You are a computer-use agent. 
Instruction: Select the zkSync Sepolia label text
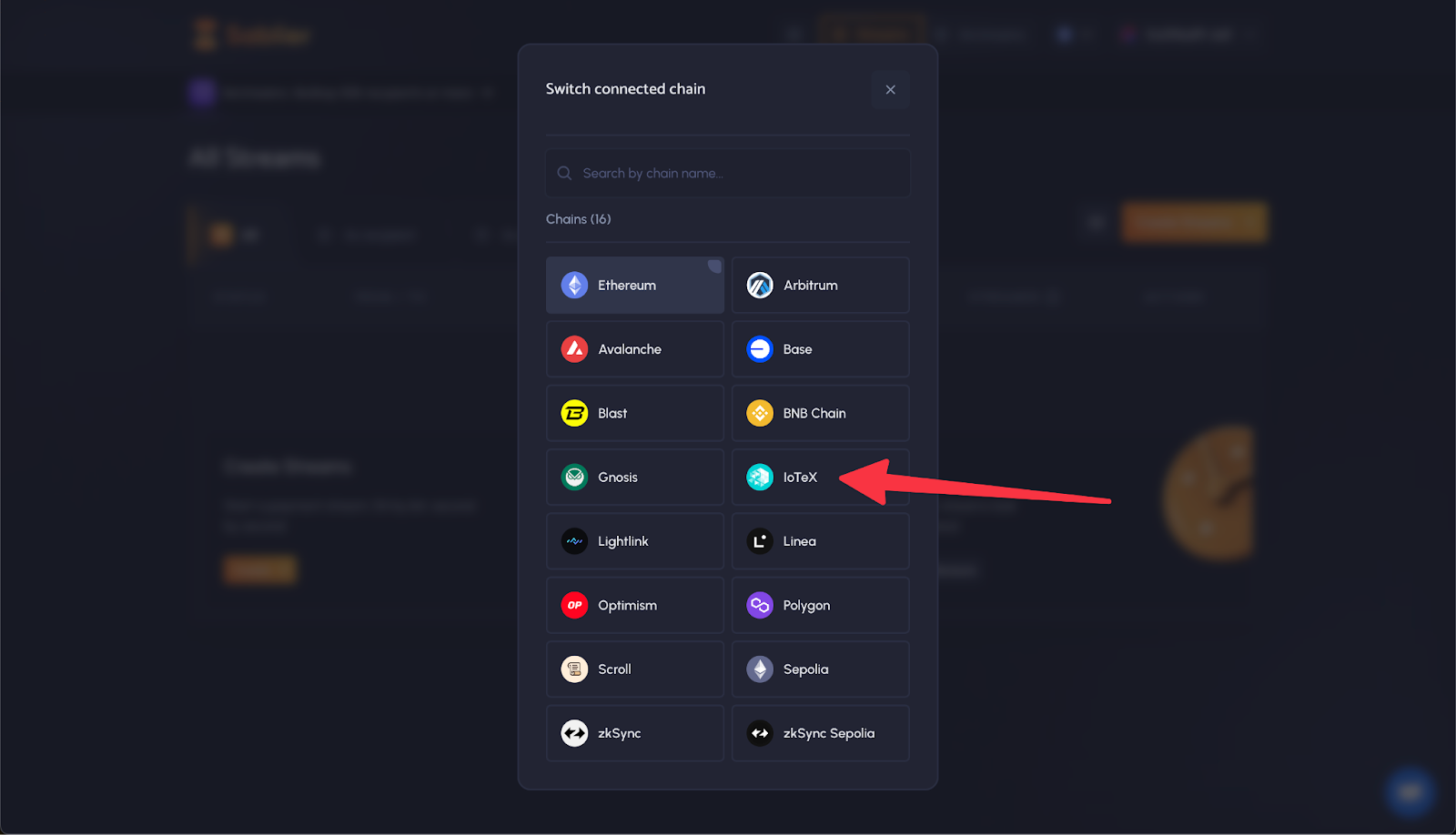pos(829,733)
